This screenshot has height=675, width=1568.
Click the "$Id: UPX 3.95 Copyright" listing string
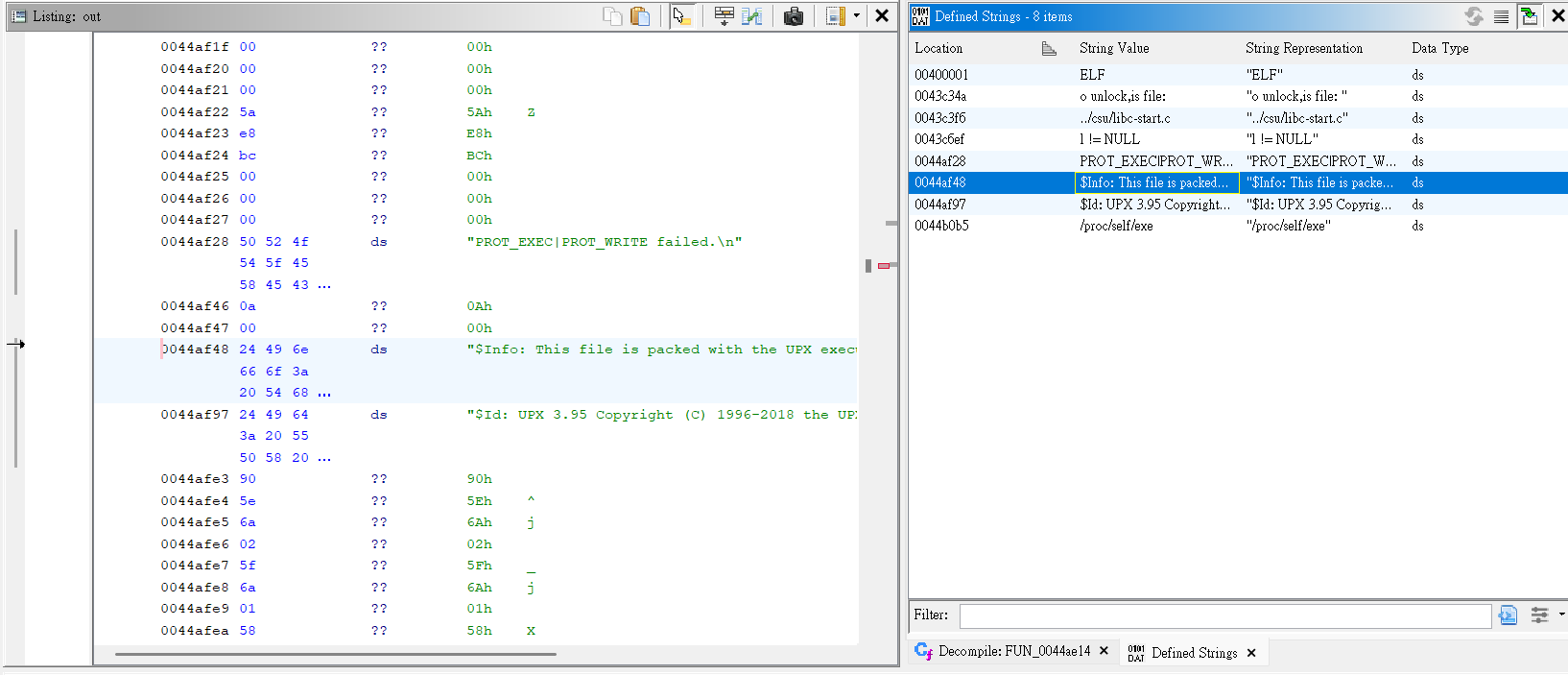(x=661, y=415)
